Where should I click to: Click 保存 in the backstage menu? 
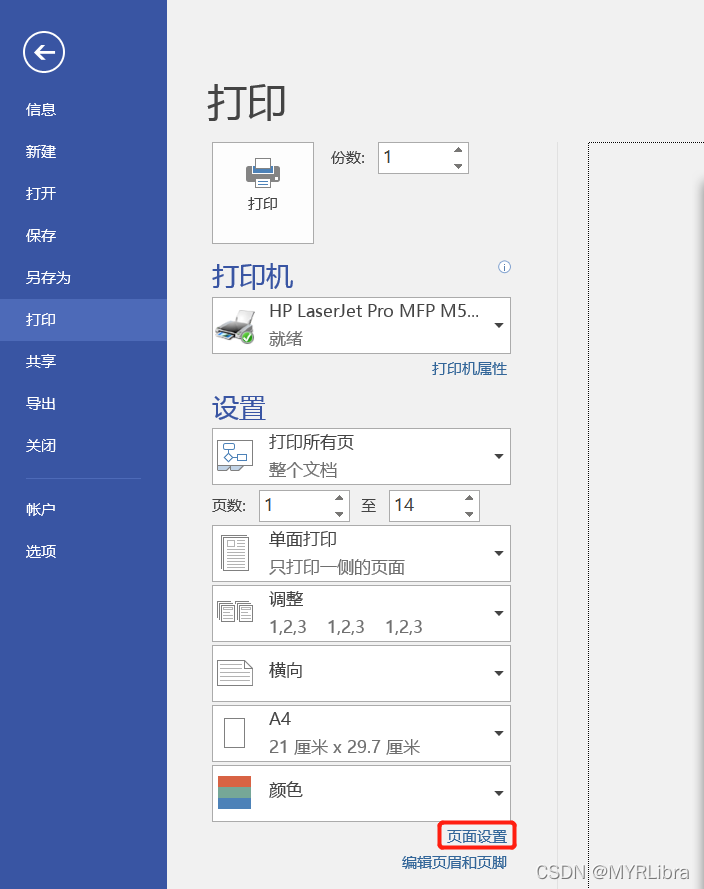[x=41, y=235]
